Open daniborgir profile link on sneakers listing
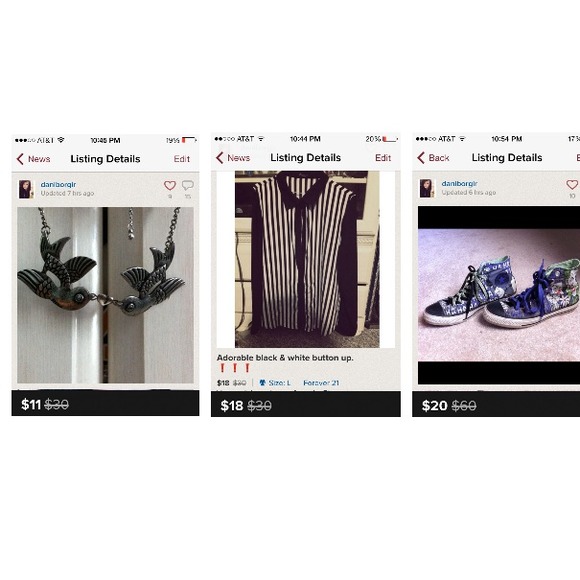The image size is (580, 580). [459, 183]
